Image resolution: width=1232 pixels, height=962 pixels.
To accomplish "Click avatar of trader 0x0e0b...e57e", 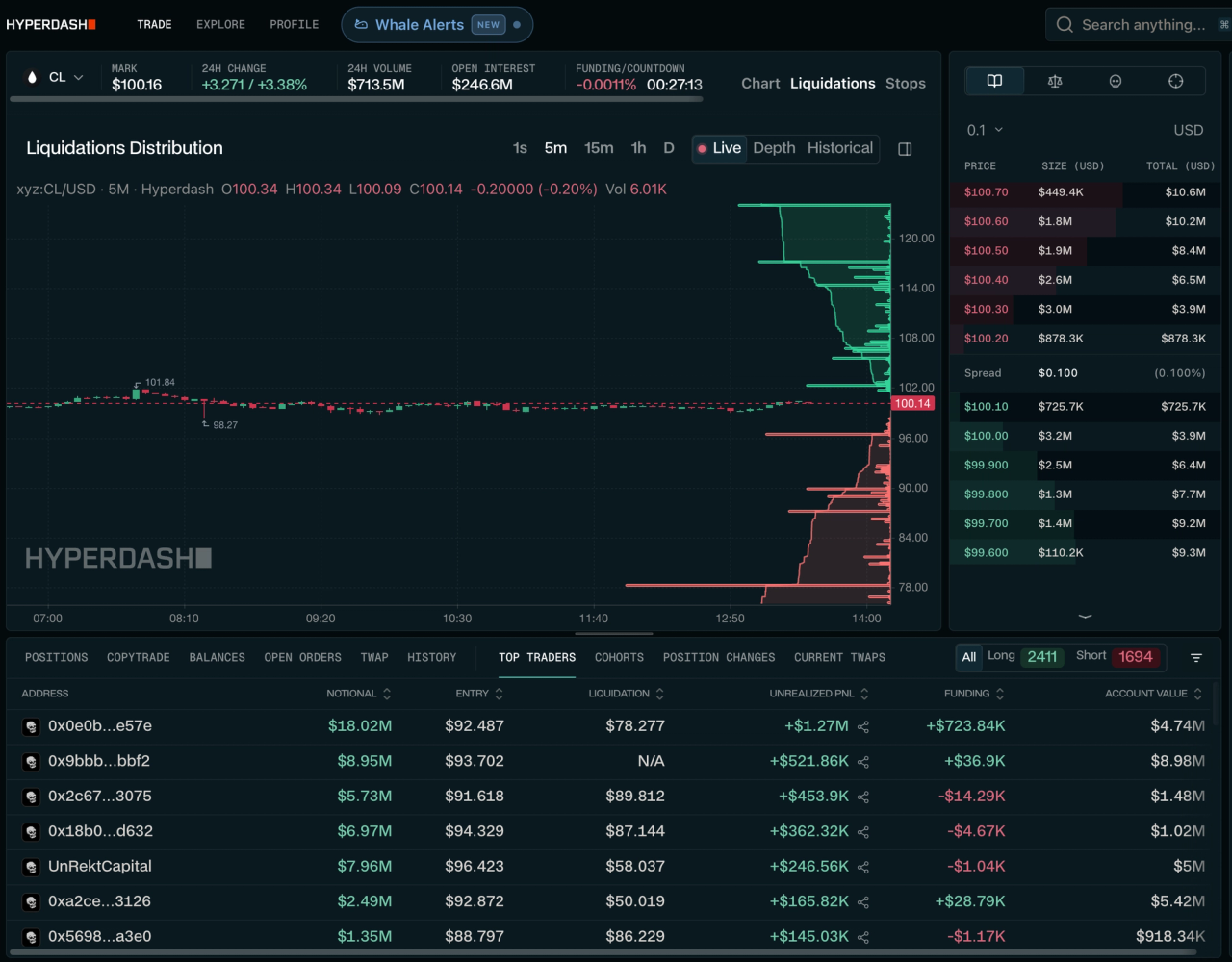I will tap(31, 726).
